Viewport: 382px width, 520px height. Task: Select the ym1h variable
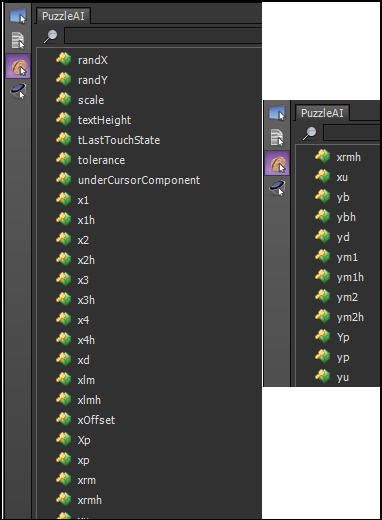coord(350,277)
